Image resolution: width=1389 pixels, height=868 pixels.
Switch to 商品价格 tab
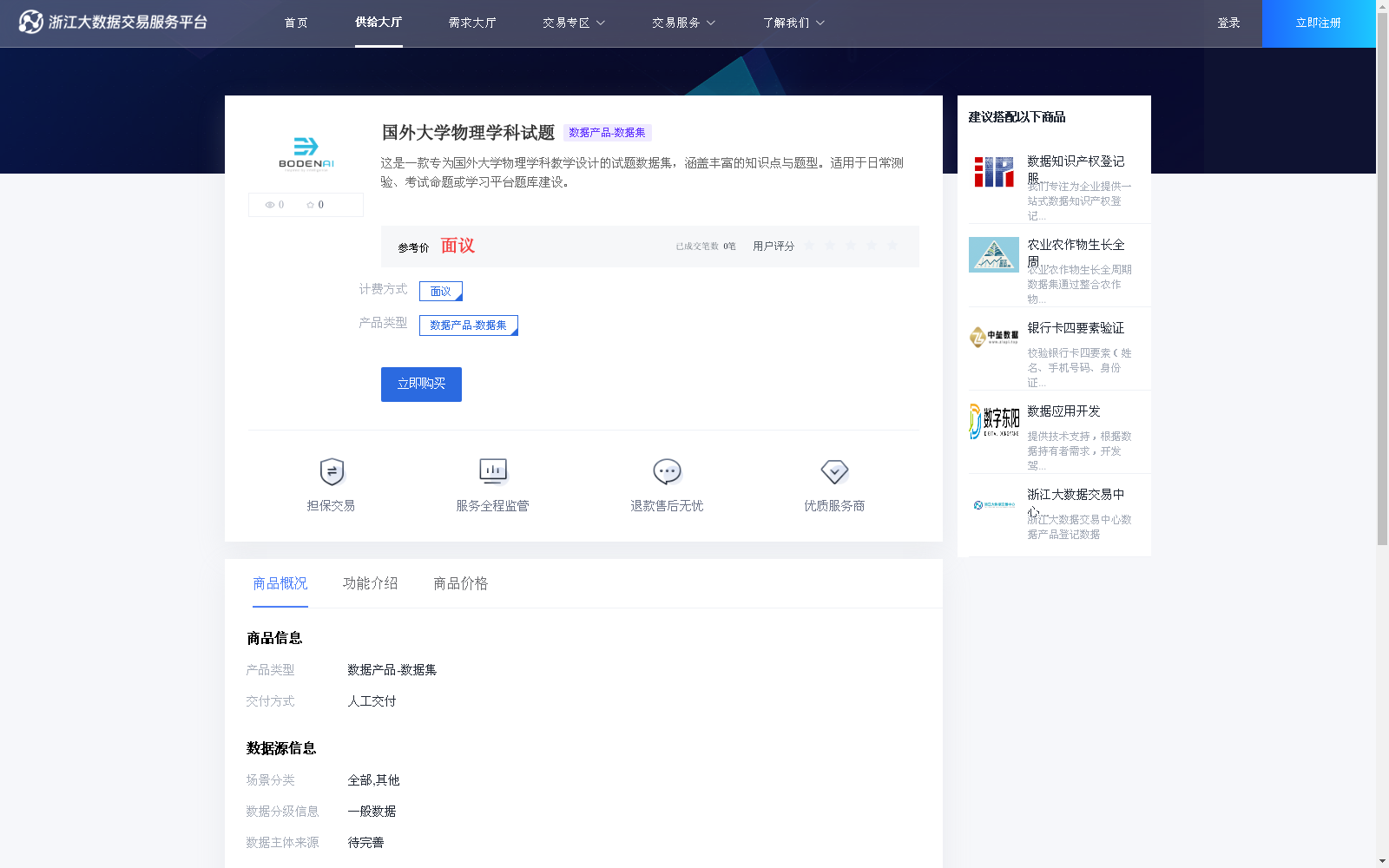[461, 583]
